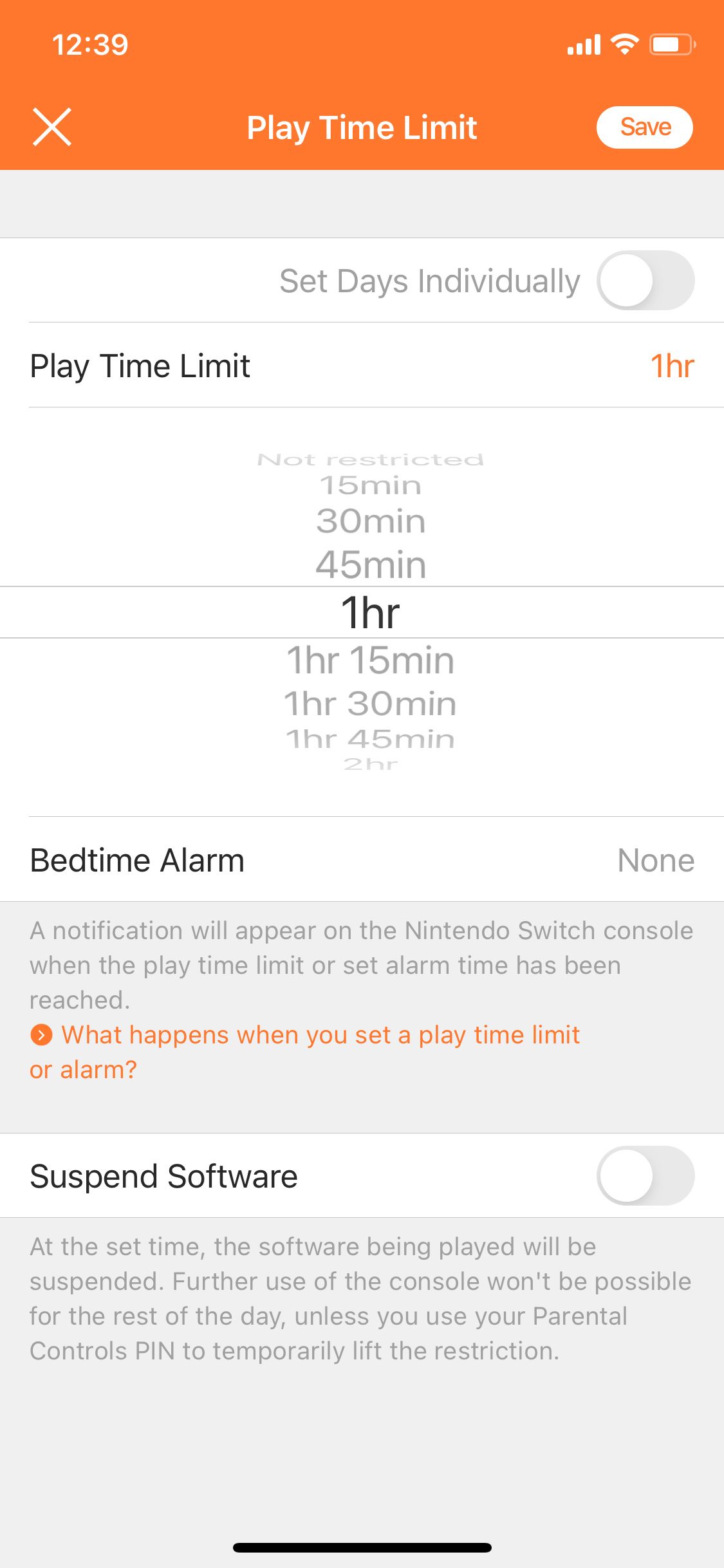
Task: Choose the 15min picker option
Action: click(371, 485)
